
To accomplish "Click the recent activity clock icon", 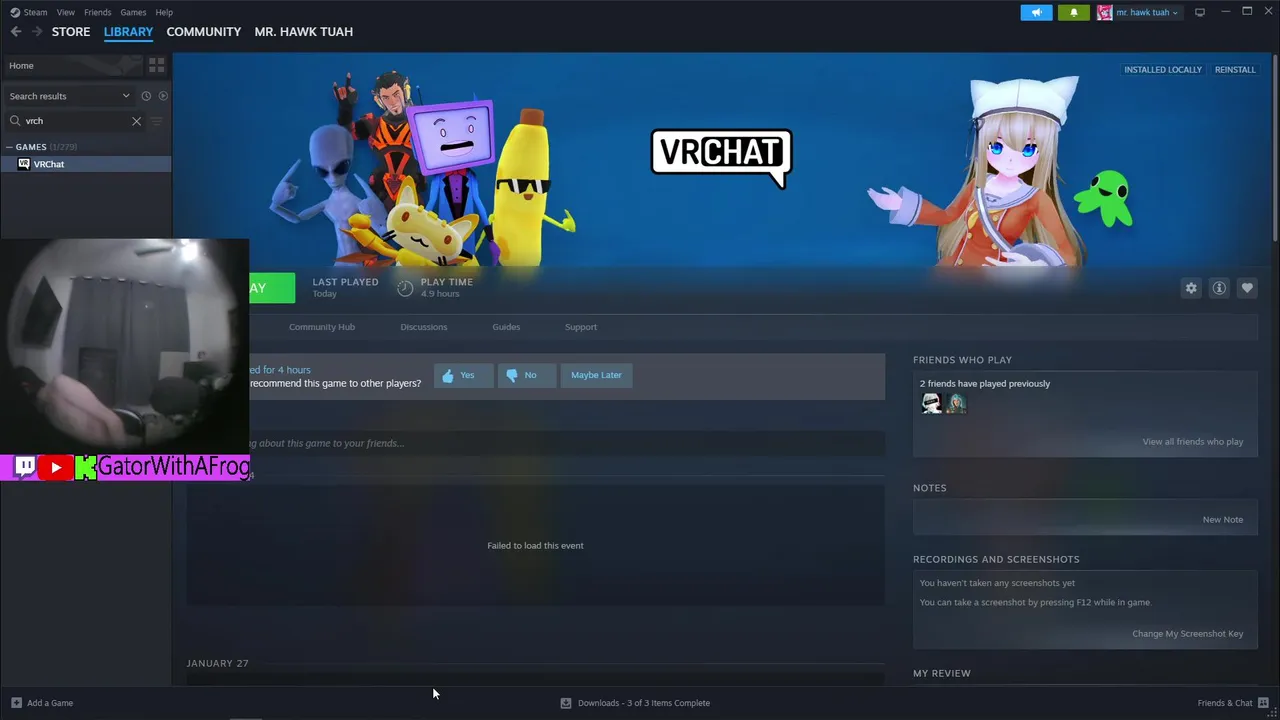I will tap(146, 96).
